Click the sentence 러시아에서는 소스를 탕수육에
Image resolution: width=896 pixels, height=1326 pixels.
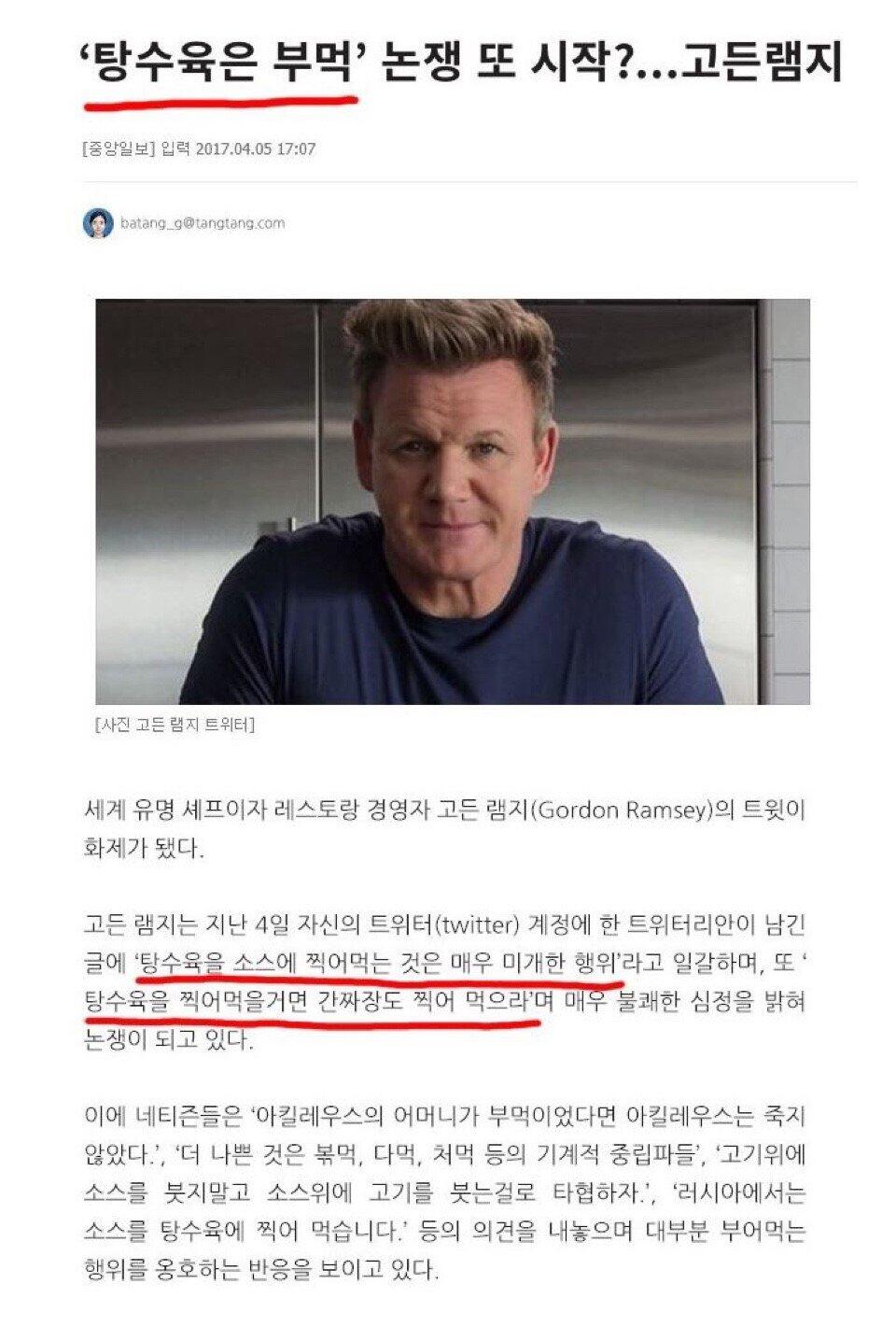click(445, 1212)
